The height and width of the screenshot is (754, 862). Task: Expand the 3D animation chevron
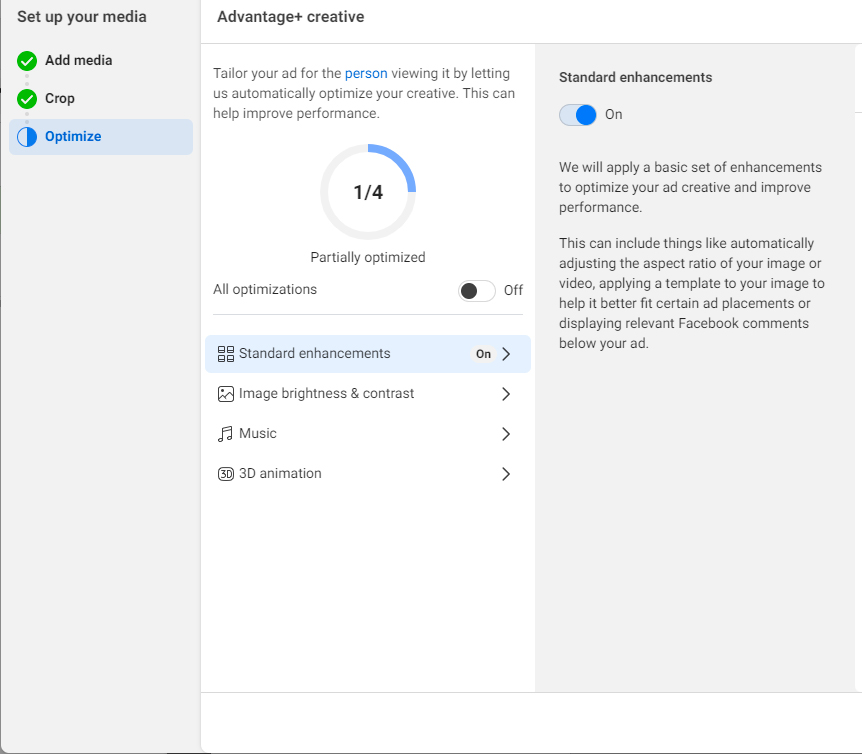pyautogui.click(x=506, y=474)
